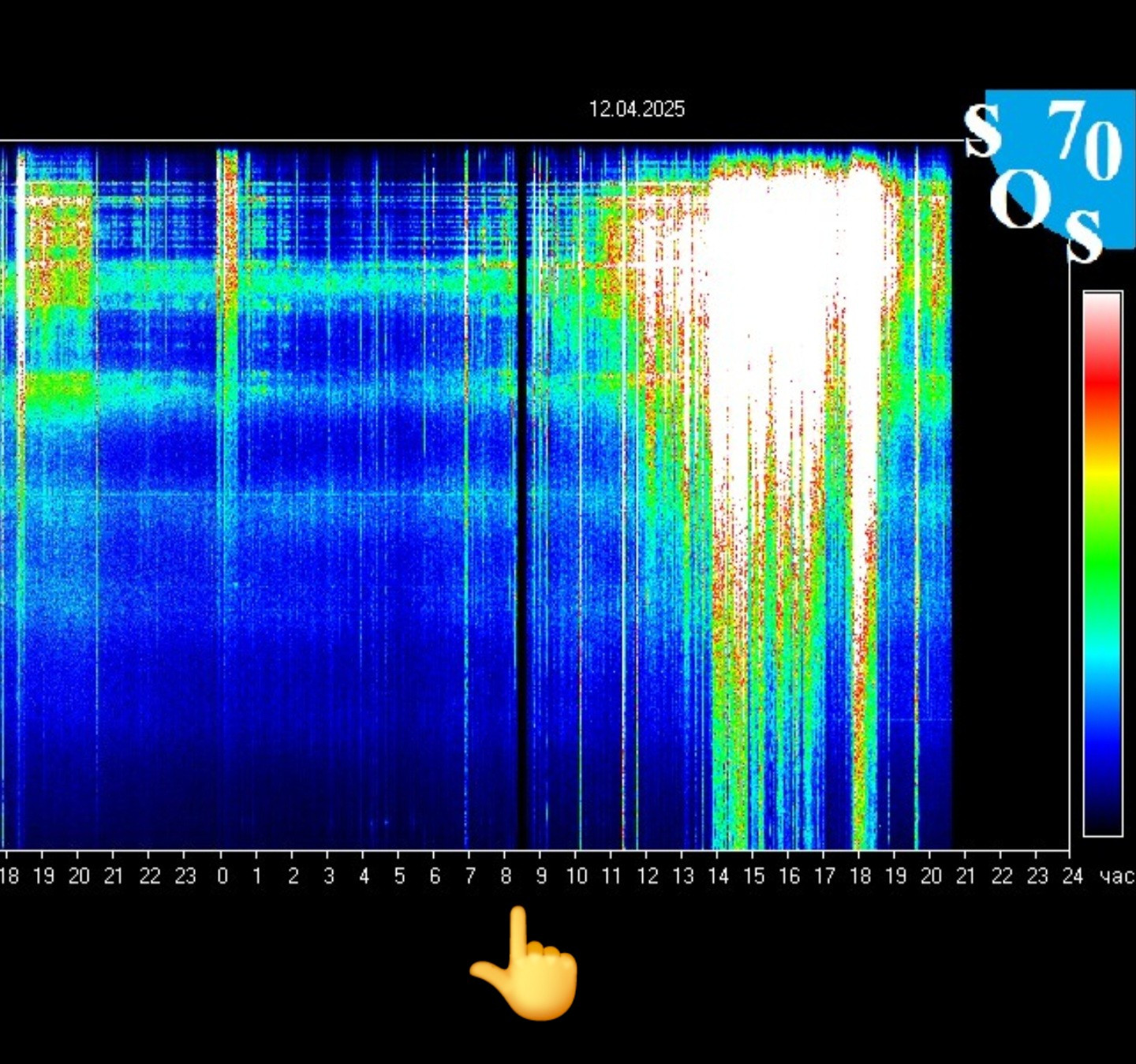1136x1064 pixels.
Task: Click the SOS 70 logo
Action: click(1049, 172)
